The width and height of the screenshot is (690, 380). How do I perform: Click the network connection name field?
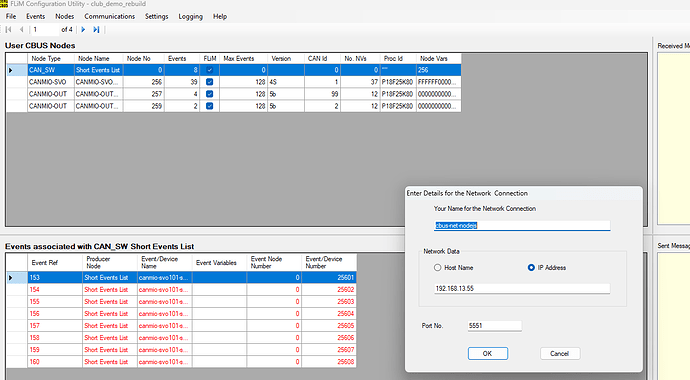[522, 226]
